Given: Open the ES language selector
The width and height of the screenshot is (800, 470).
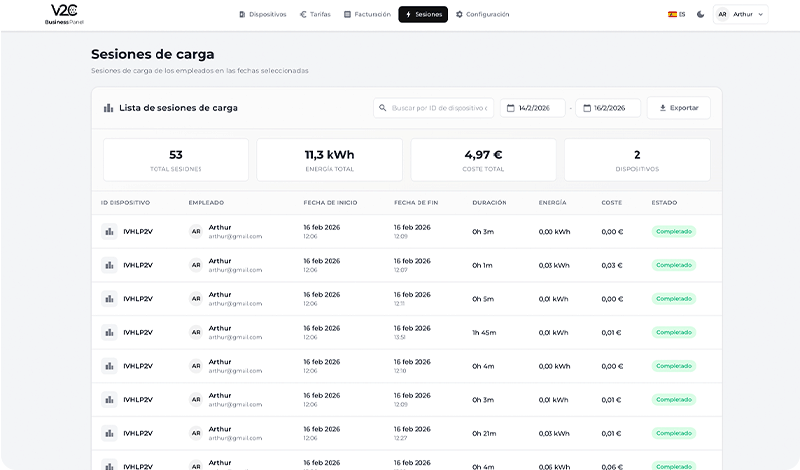Looking at the screenshot, I should pyautogui.click(x=677, y=14).
